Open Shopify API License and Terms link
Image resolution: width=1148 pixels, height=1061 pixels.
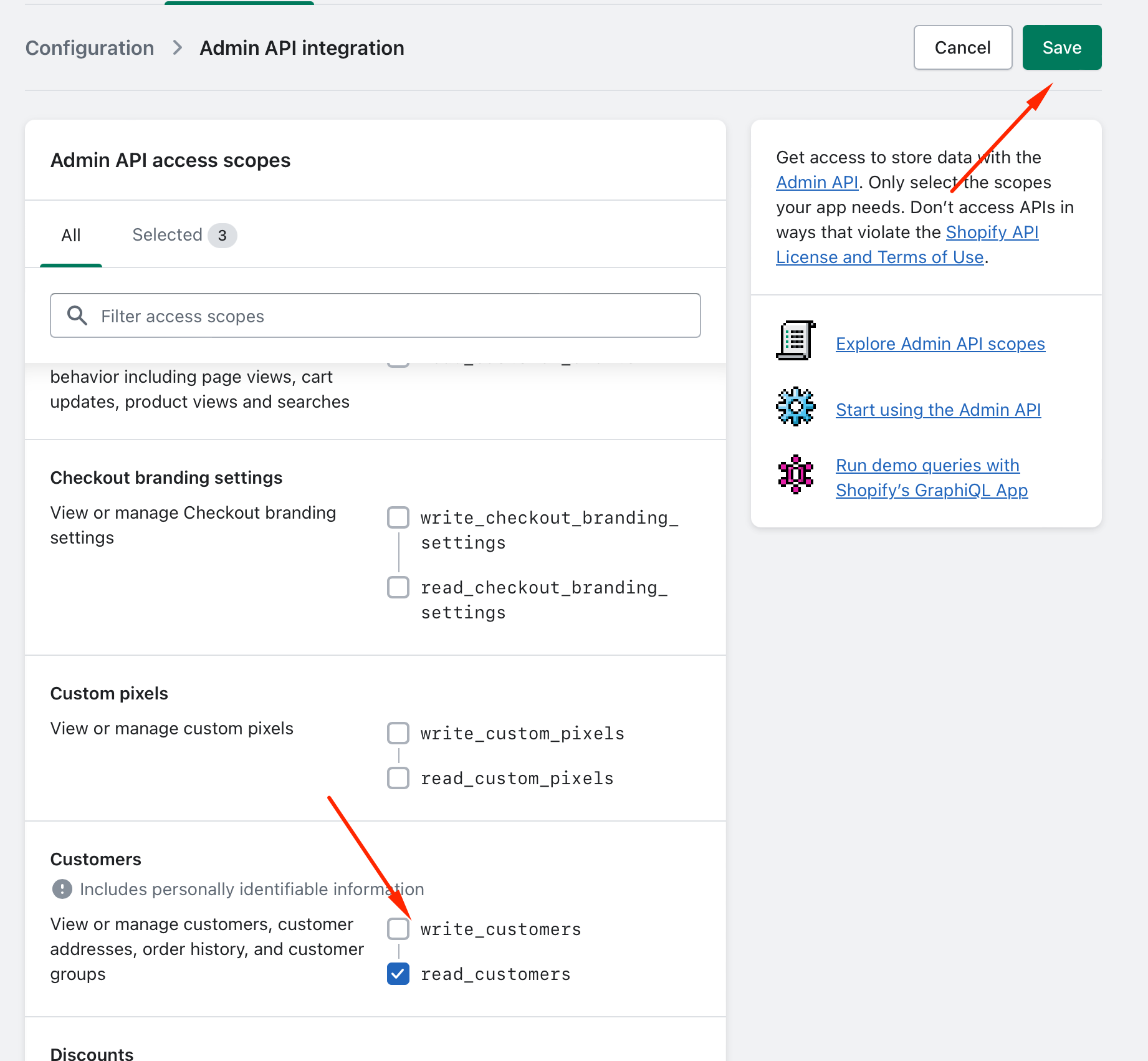(x=907, y=244)
